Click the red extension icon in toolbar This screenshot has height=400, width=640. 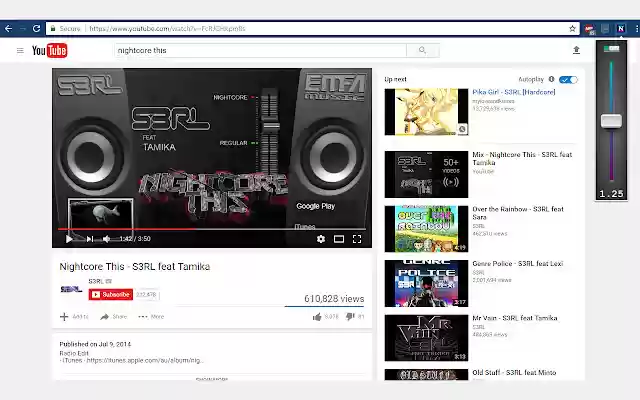pyautogui.click(x=589, y=29)
